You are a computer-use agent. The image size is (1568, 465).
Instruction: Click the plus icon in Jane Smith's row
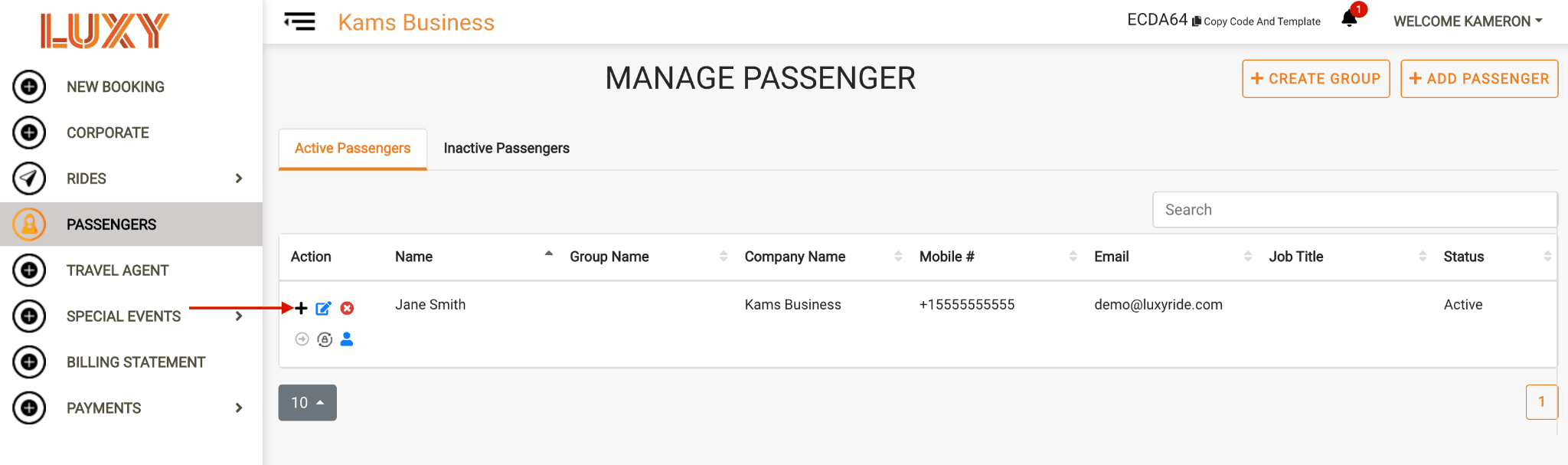pos(302,308)
